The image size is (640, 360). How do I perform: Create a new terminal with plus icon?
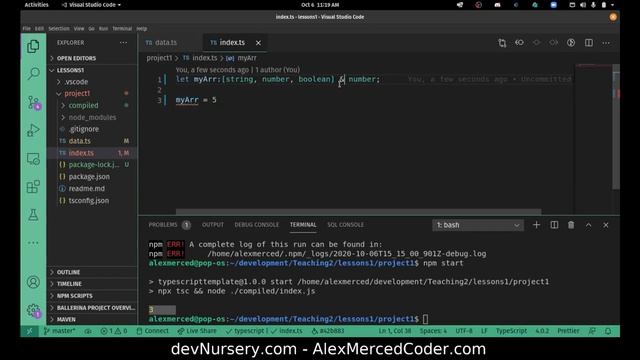(536, 225)
